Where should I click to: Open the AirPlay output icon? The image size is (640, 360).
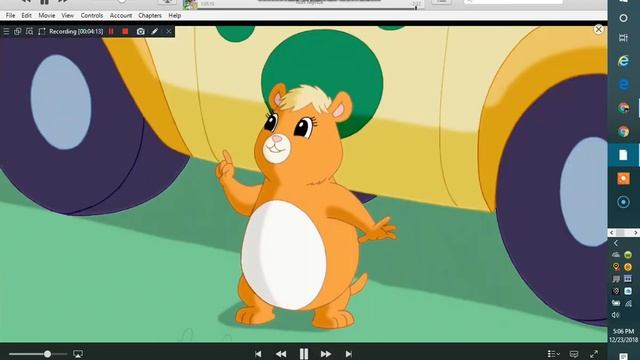pyautogui.click(x=78, y=354)
